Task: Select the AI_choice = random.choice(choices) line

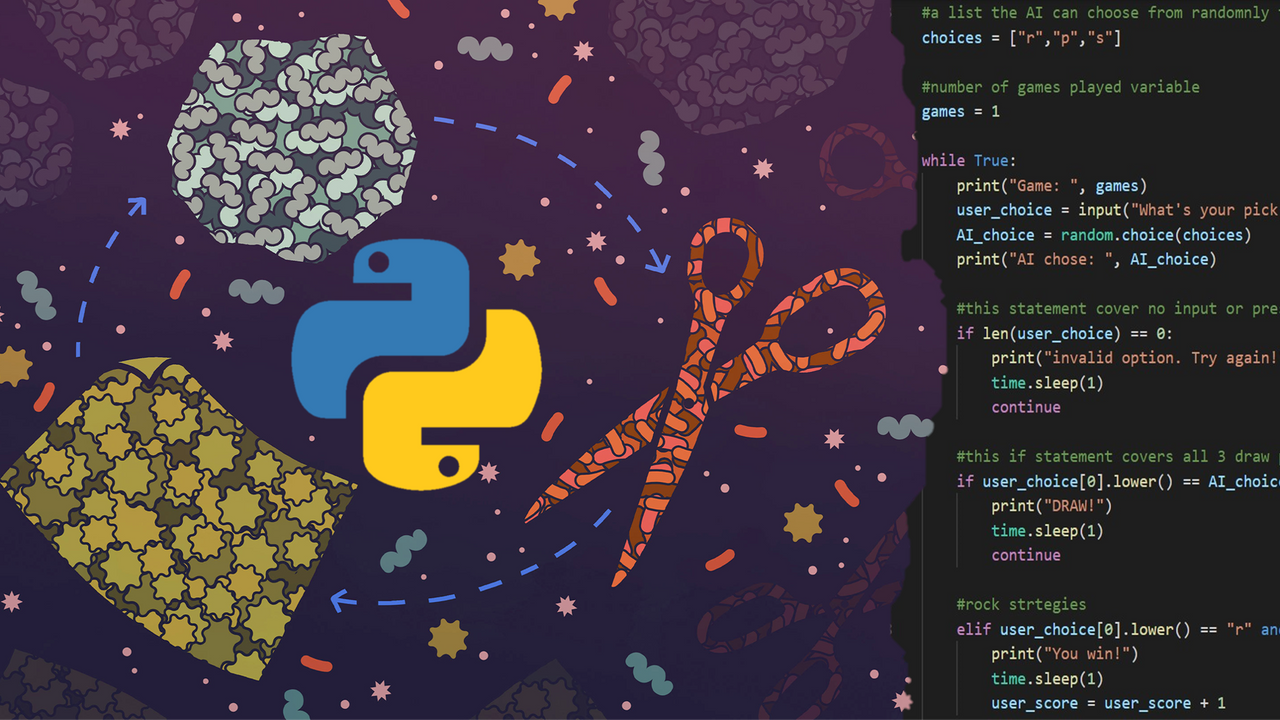Action: (x=1104, y=234)
